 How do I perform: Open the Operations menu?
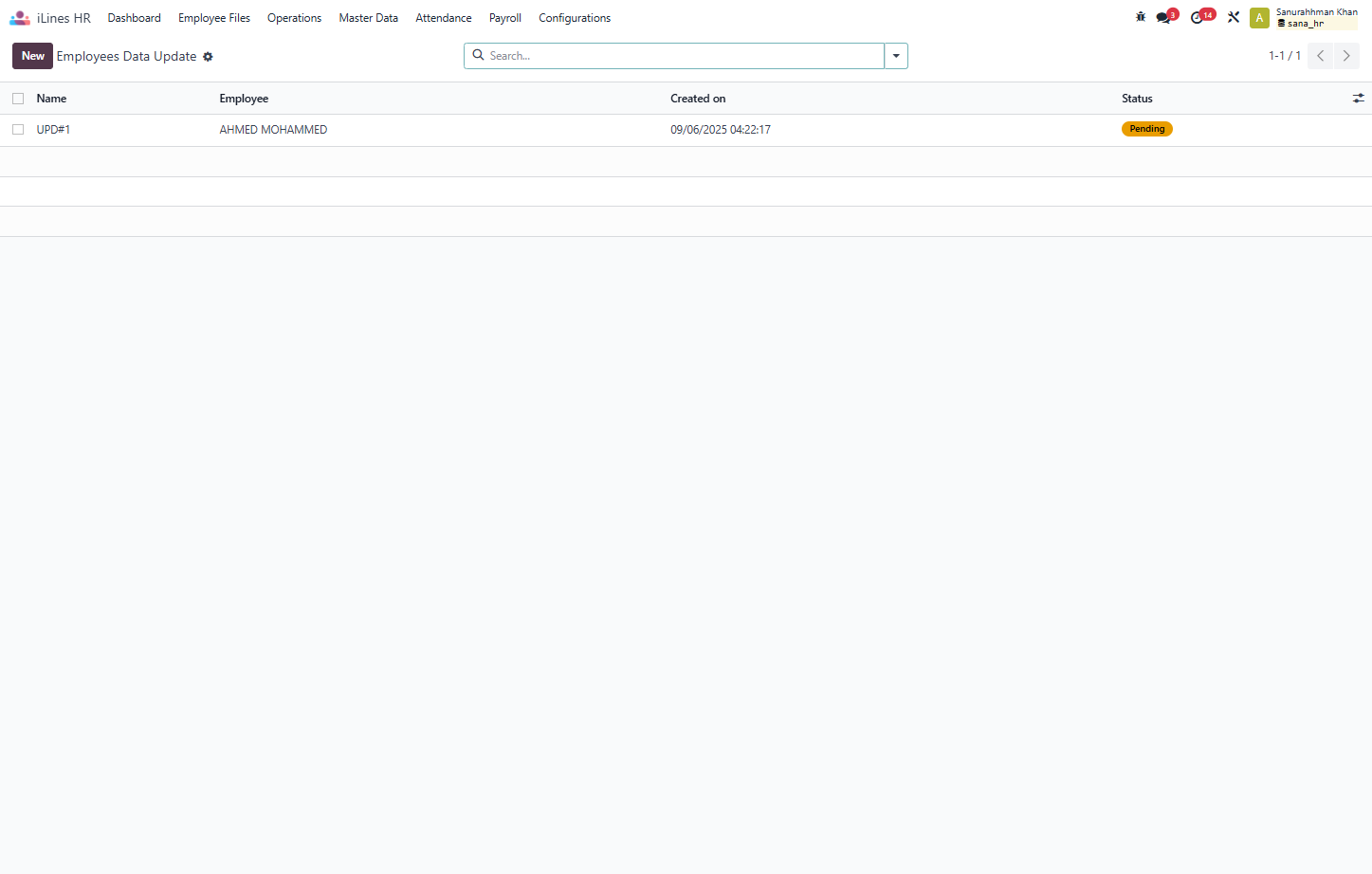295,18
